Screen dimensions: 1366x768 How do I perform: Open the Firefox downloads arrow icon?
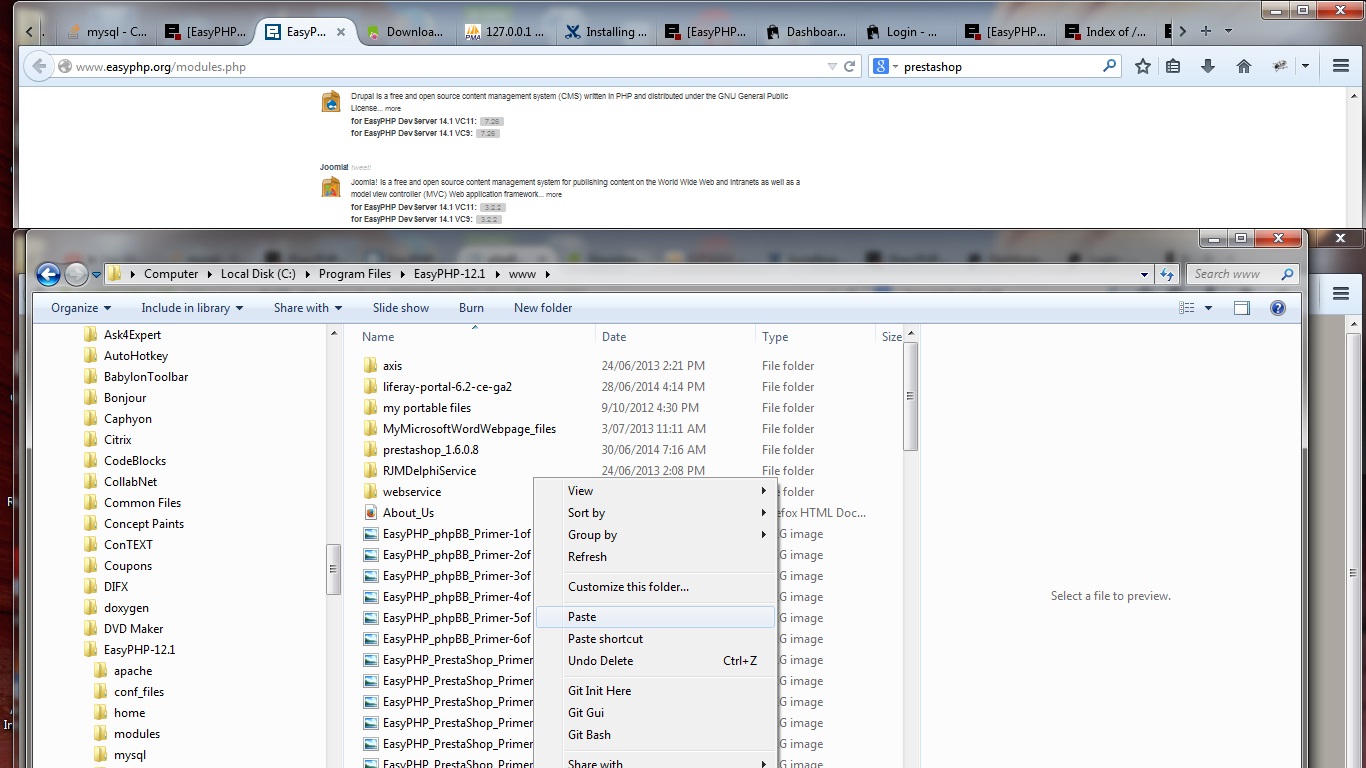(1208, 67)
